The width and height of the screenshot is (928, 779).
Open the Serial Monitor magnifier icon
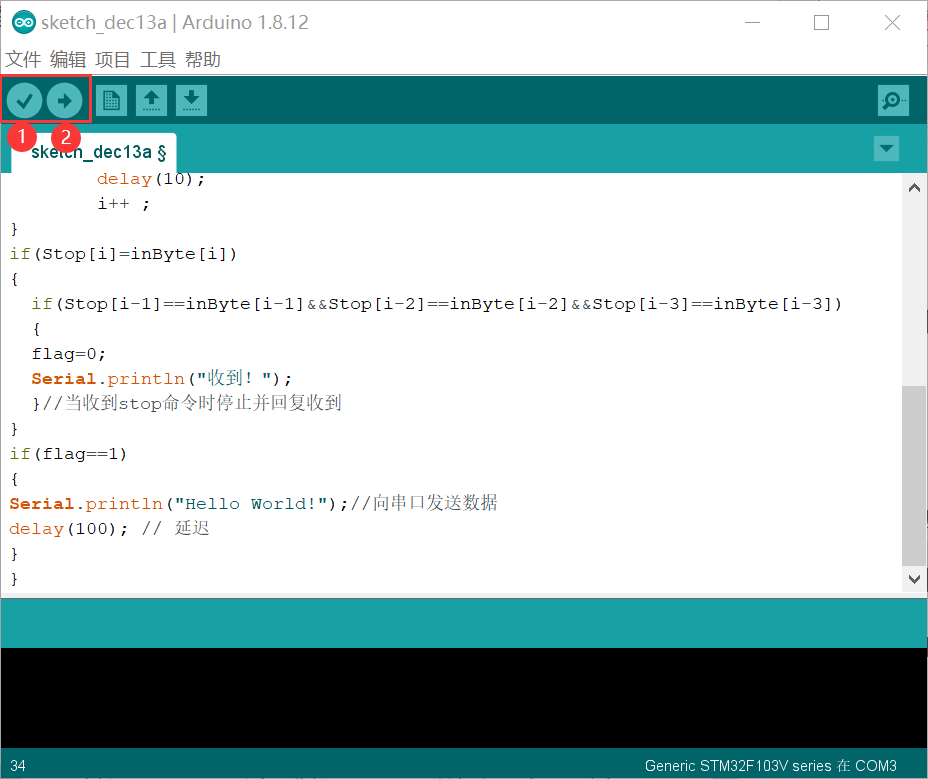coord(893,101)
